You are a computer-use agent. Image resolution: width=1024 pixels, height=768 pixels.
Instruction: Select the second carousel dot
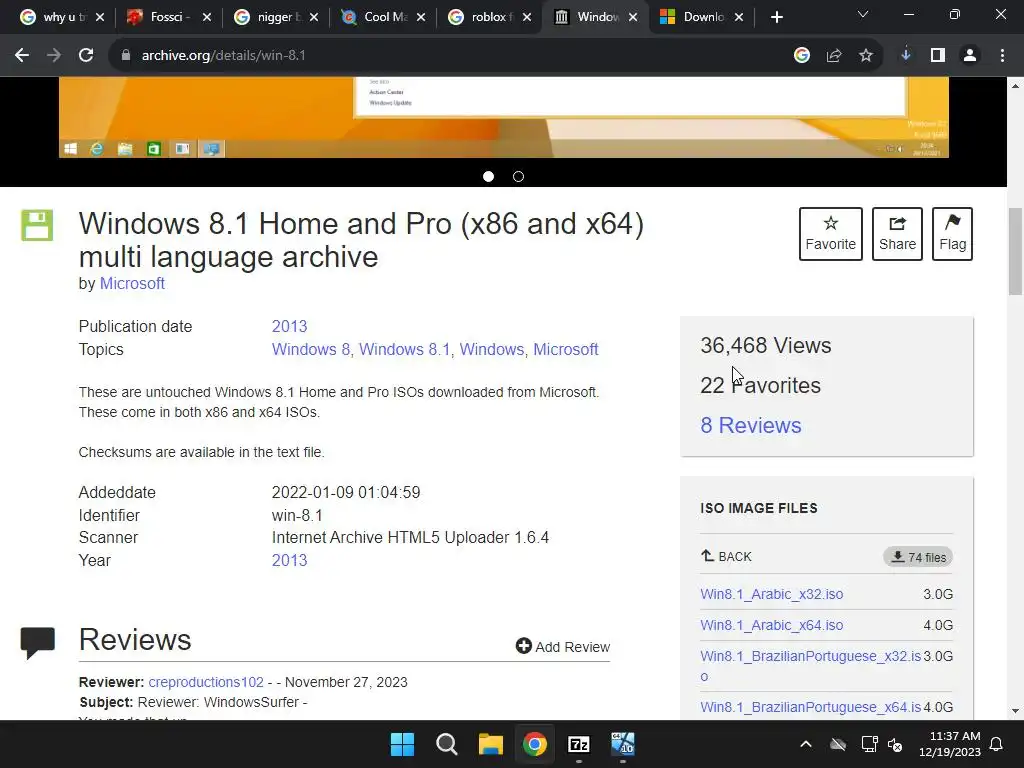tap(519, 176)
